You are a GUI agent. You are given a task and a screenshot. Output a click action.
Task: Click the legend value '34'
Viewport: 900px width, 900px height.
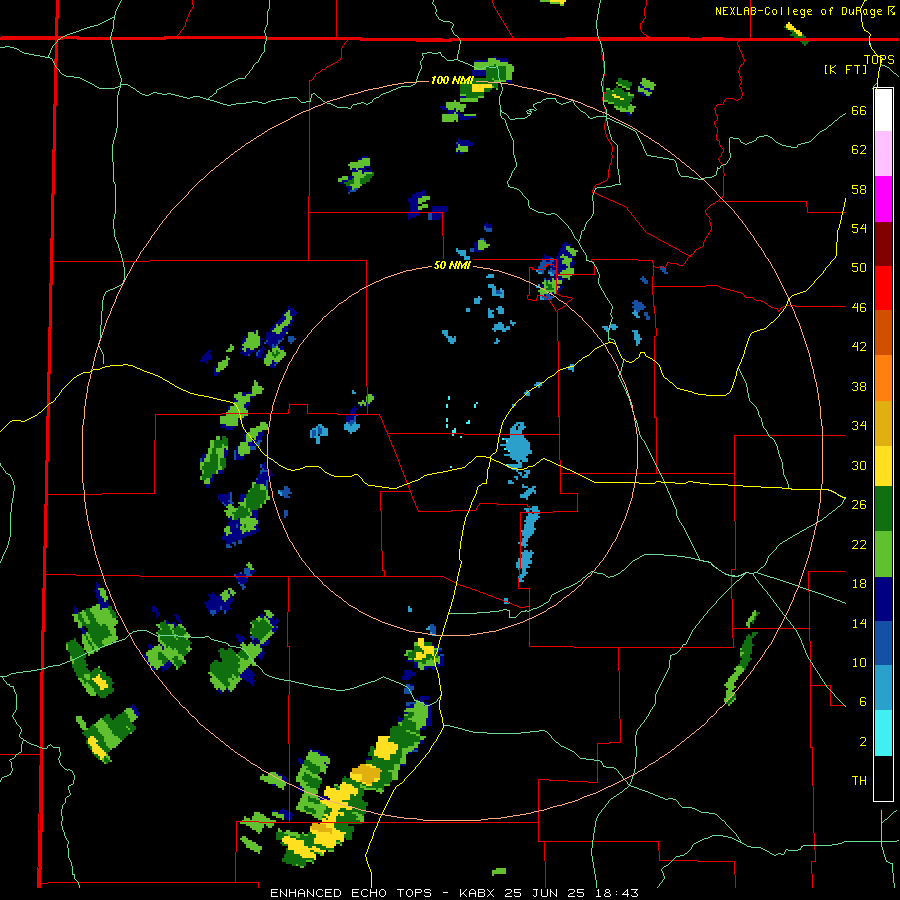coord(859,426)
